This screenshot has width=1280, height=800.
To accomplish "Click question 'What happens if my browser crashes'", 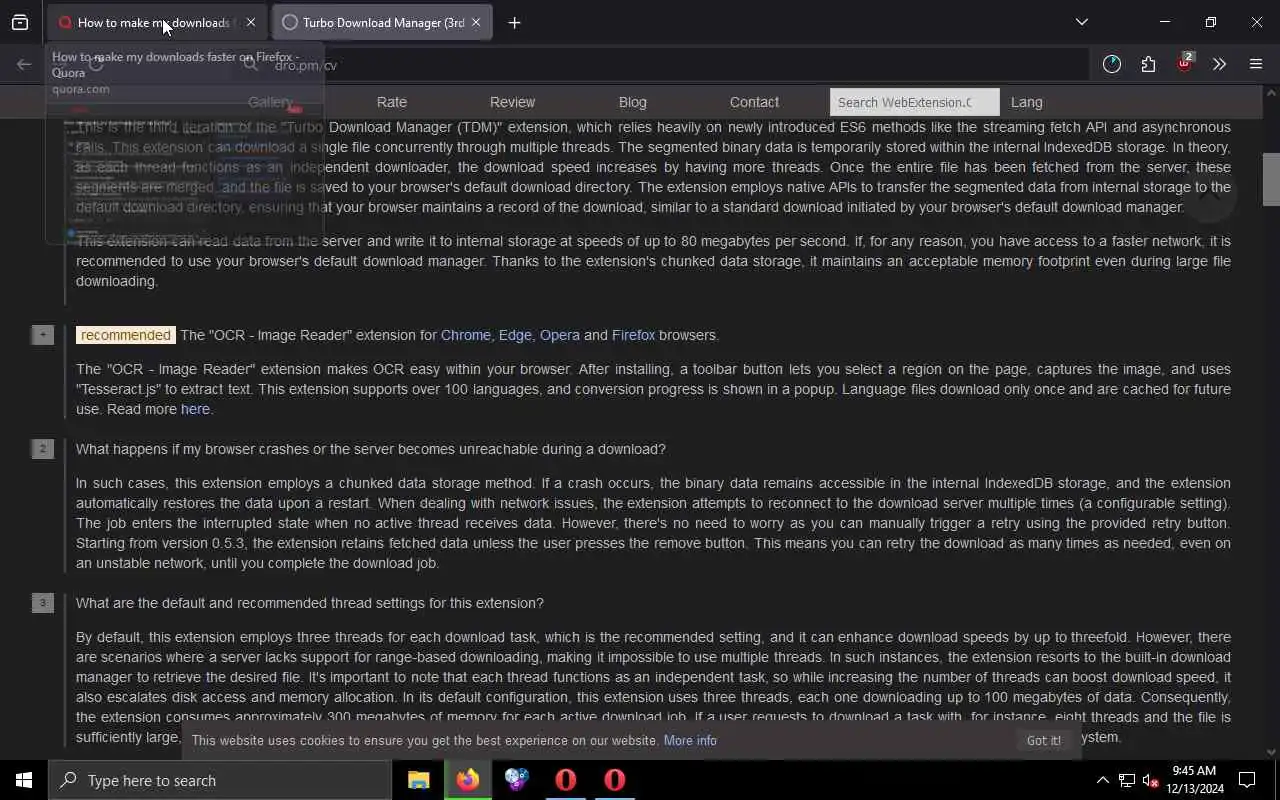I will click(371, 449).
